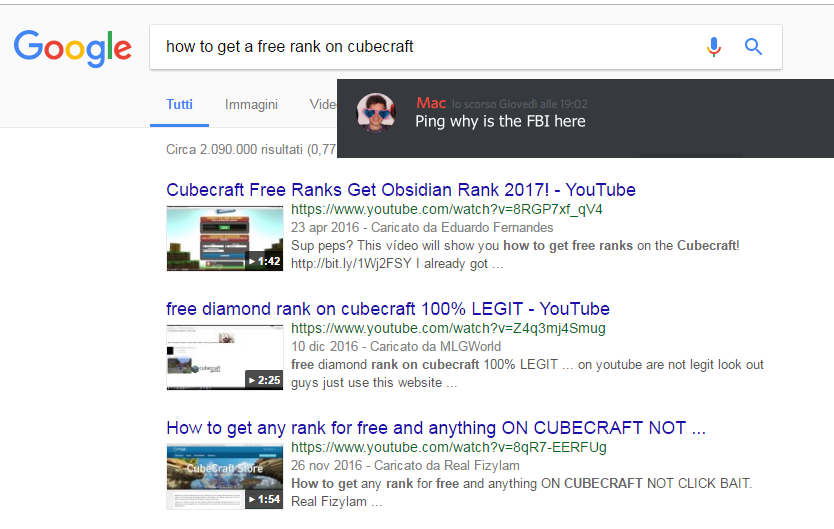Click the 'Circa 2.090.000 risultati' count text
Screen dimensions: 834x529
pos(251,149)
